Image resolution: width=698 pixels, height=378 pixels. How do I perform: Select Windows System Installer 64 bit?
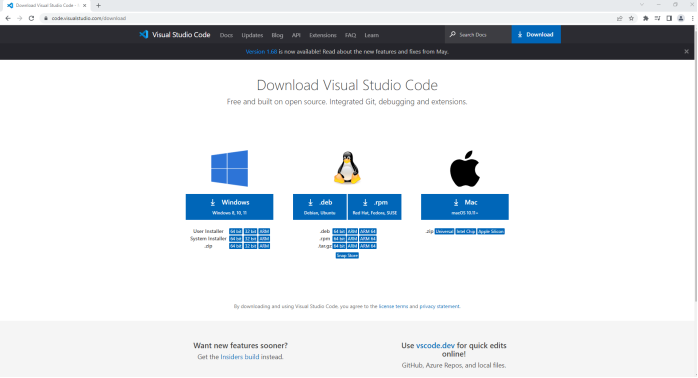[x=235, y=239]
